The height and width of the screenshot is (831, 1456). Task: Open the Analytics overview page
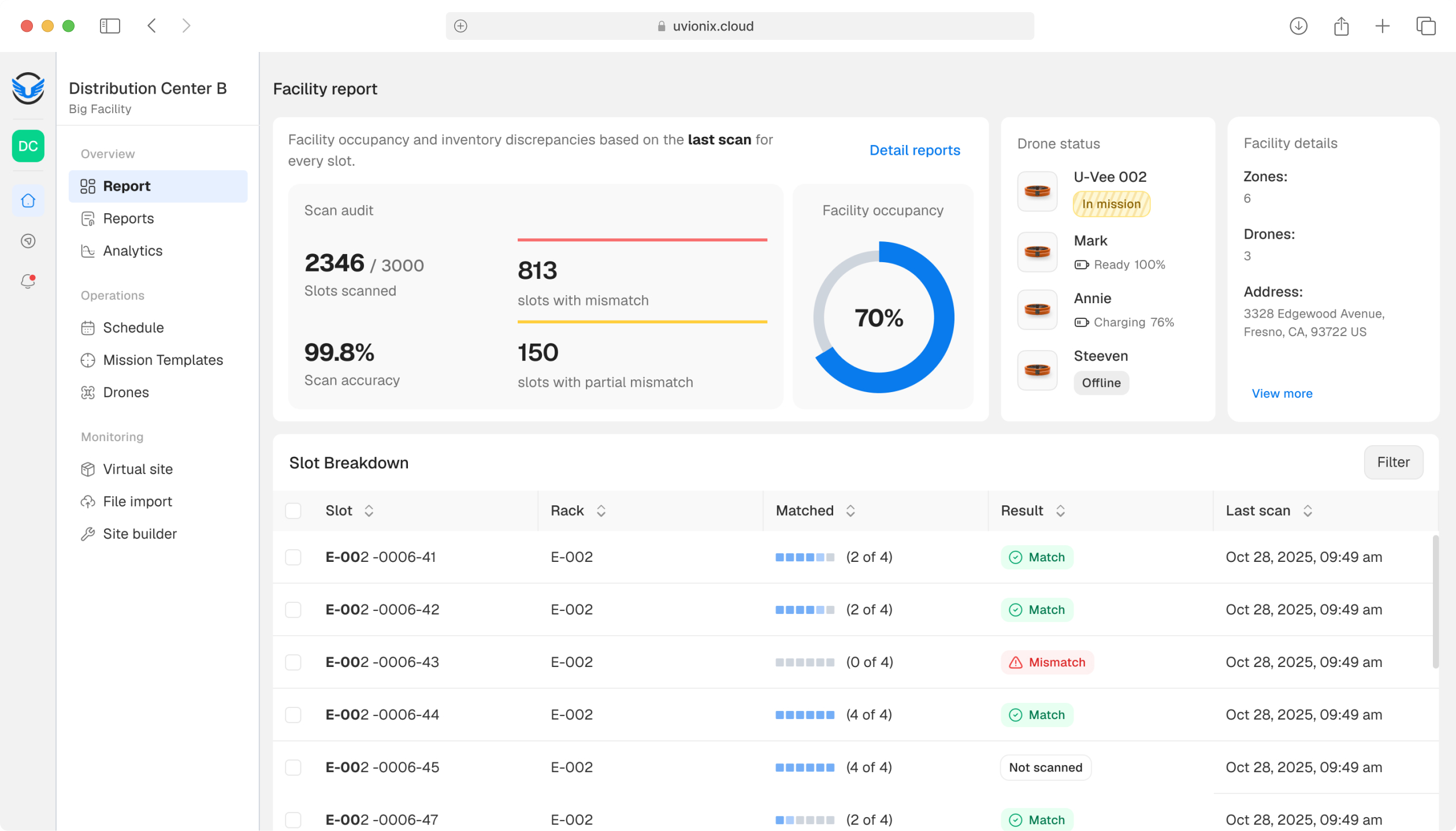[x=132, y=251]
